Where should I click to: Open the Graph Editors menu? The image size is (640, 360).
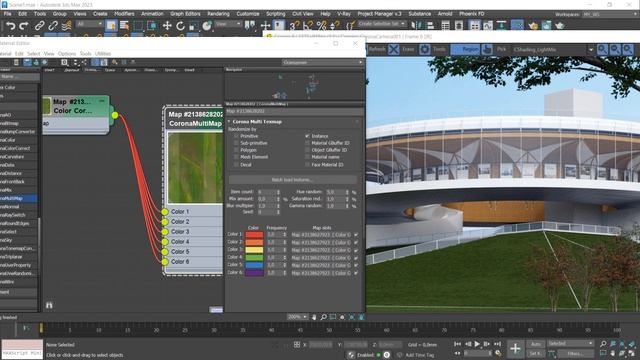pyautogui.click(x=185, y=14)
